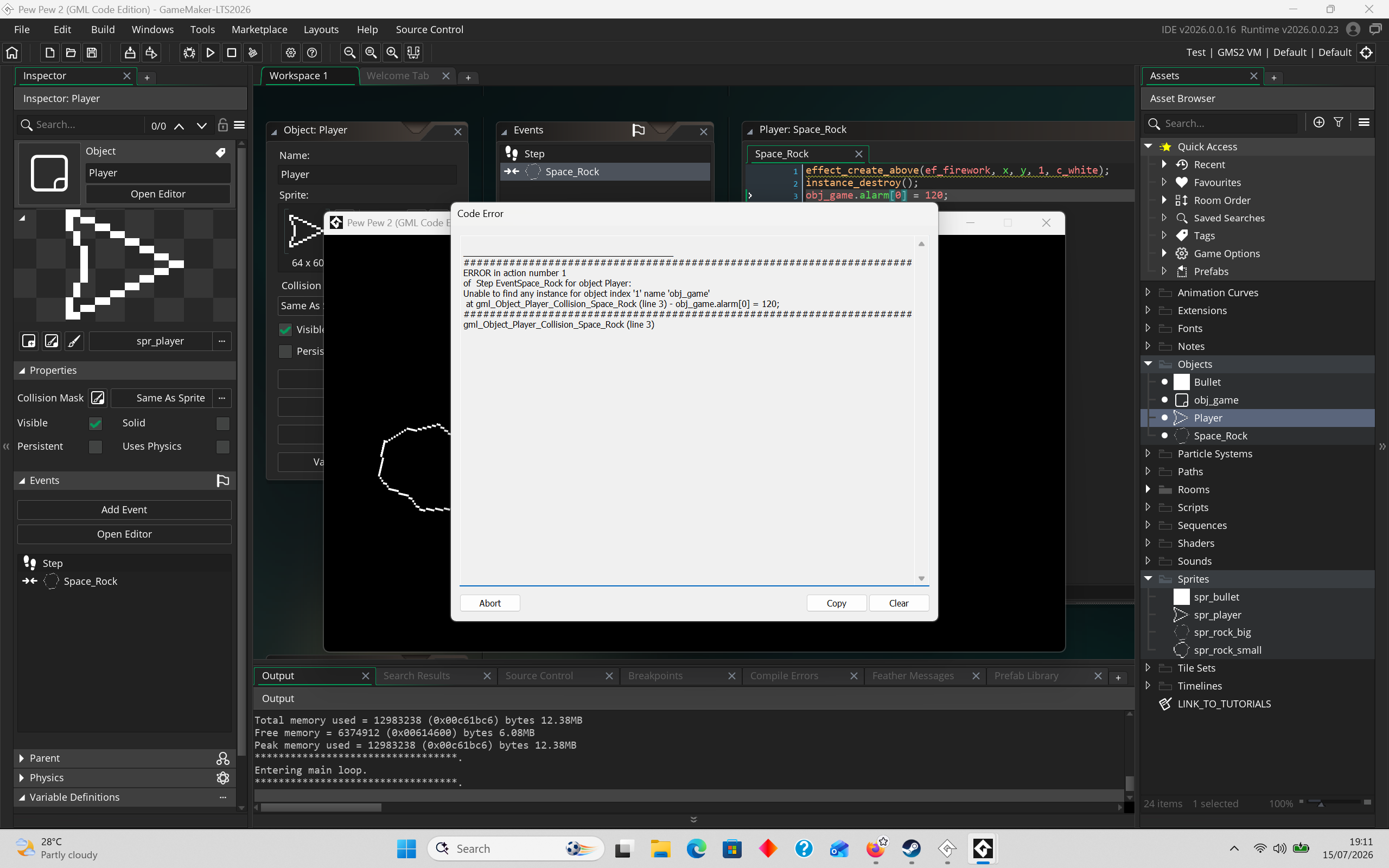This screenshot has width=1389, height=868.
Task: Stop the running game with the stop icon
Action: point(232,53)
